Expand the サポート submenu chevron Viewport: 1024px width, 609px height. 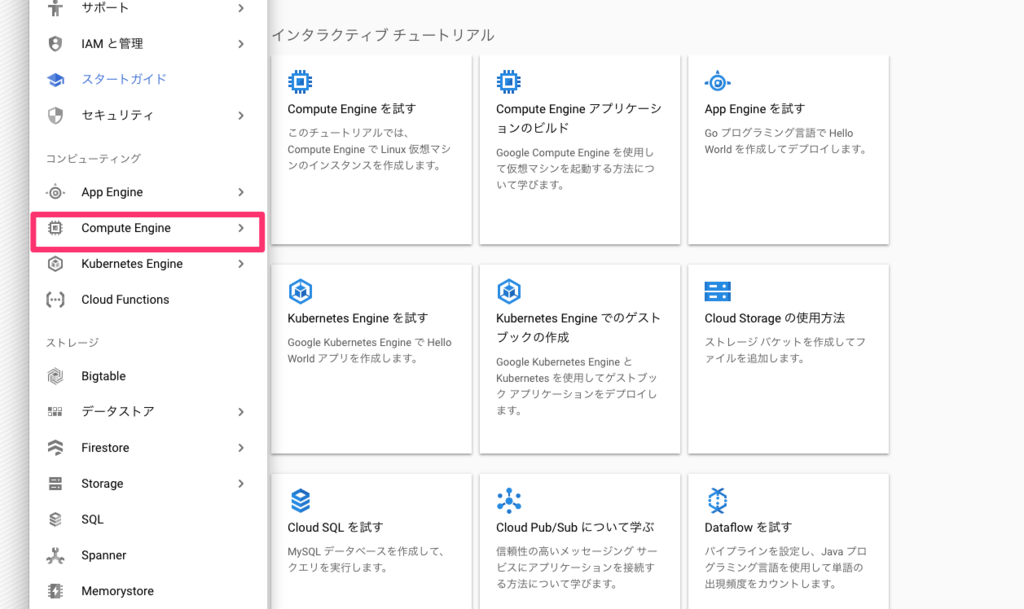point(241,8)
